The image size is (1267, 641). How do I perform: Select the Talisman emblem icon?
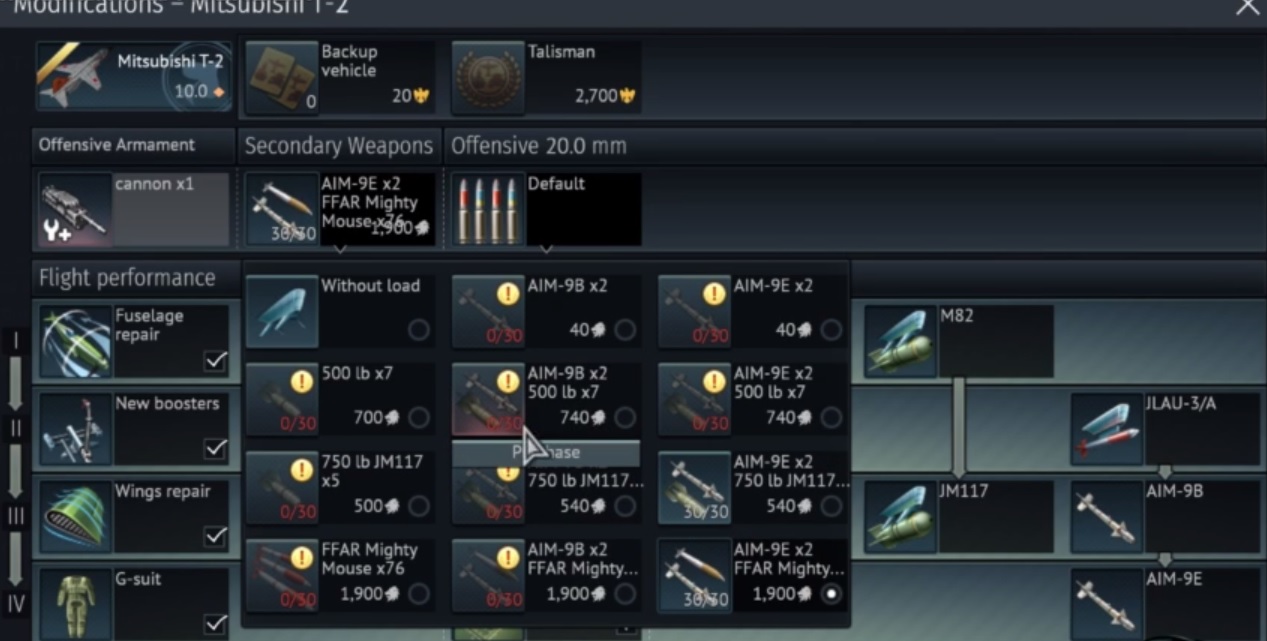(x=488, y=77)
